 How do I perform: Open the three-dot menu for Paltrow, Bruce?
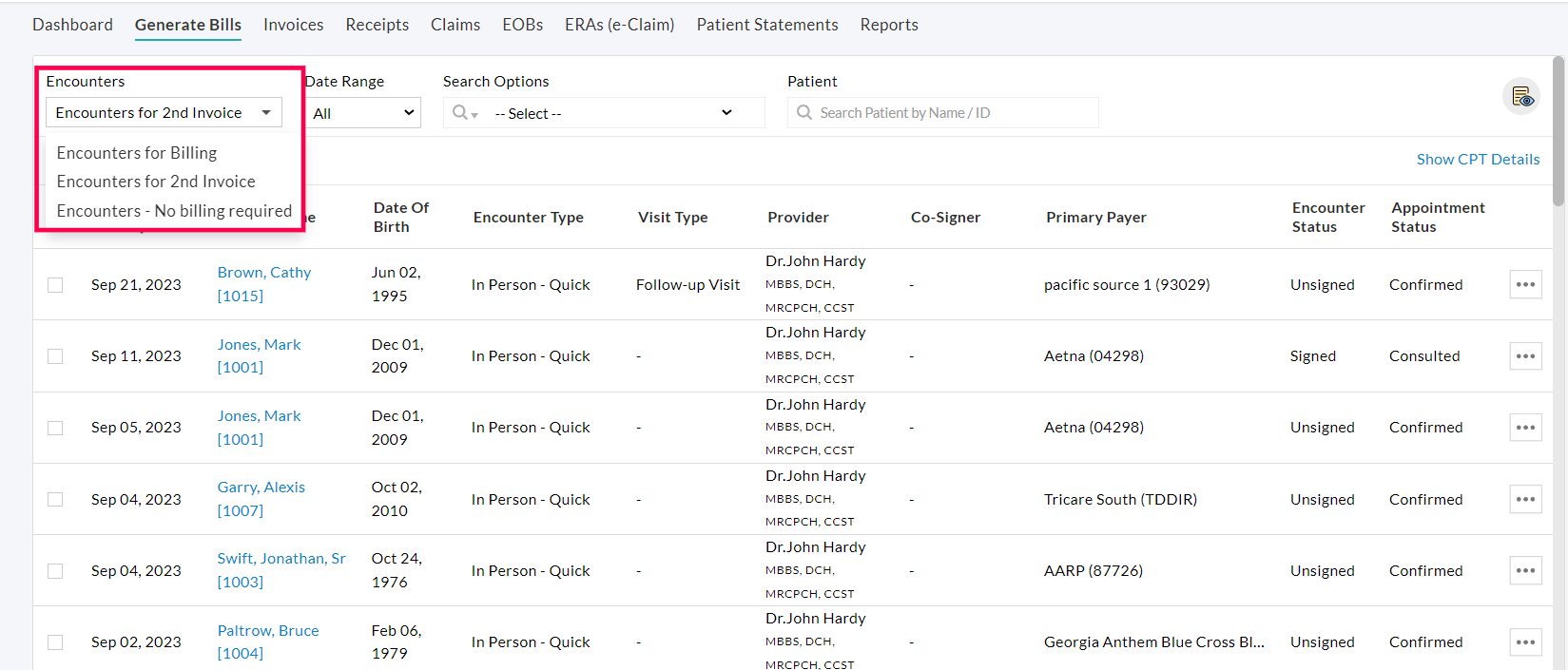click(x=1525, y=642)
